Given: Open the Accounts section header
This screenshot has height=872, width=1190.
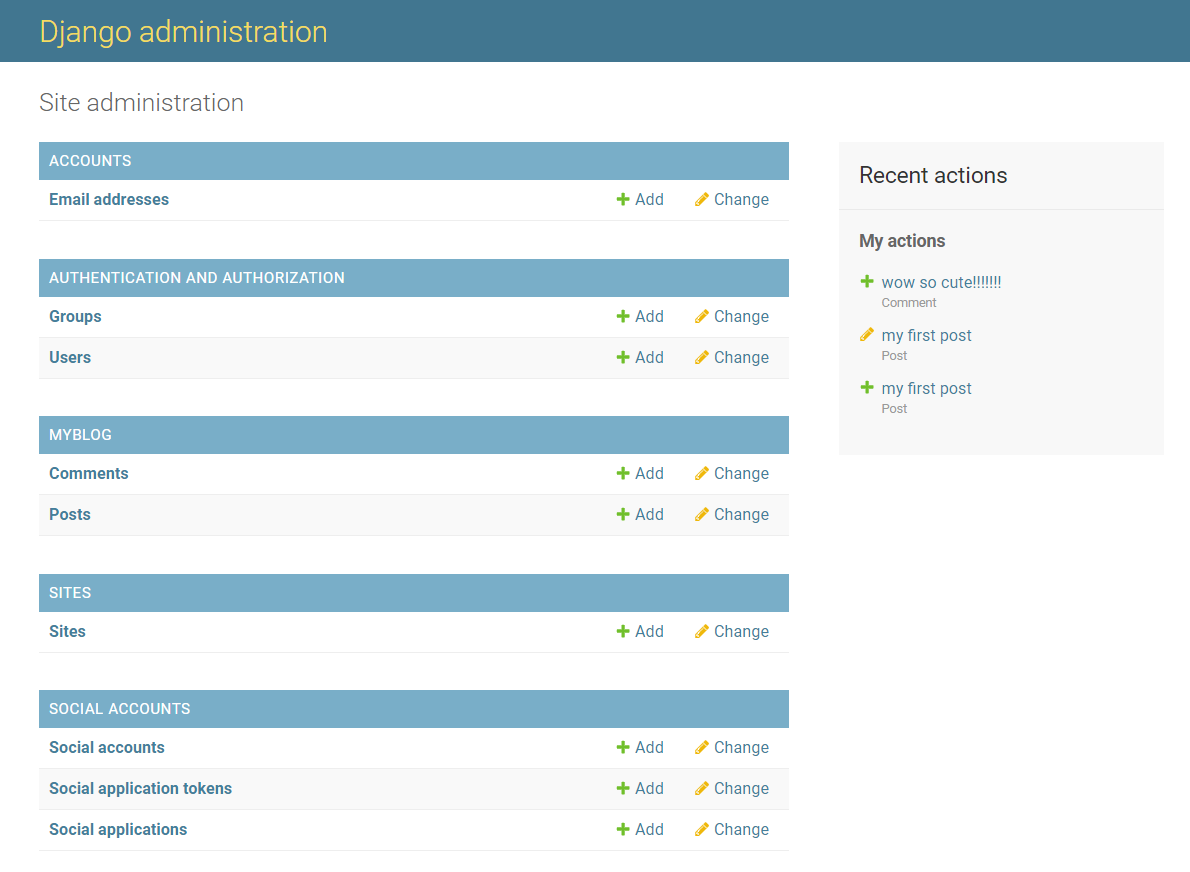Looking at the screenshot, I should tap(90, 161).
